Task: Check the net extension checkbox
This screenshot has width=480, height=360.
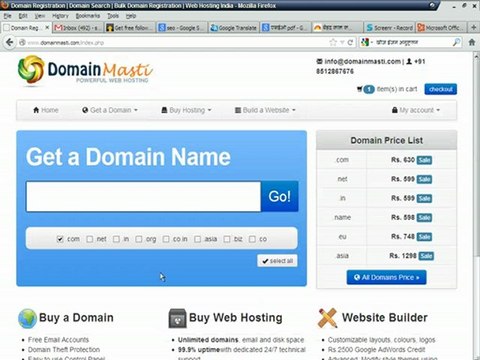Action: pyautogui.click(x=90, y=239)
